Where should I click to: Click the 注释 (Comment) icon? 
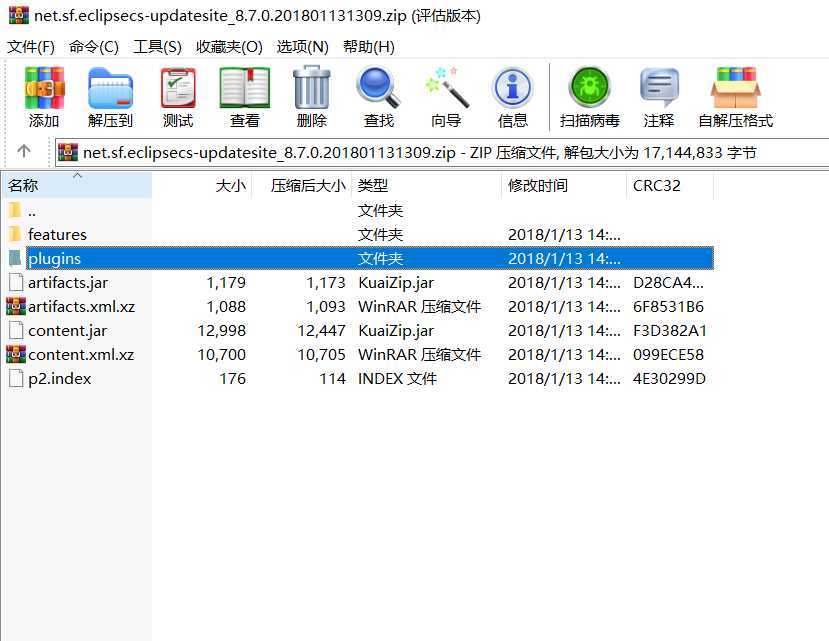[x=659, y=88]
